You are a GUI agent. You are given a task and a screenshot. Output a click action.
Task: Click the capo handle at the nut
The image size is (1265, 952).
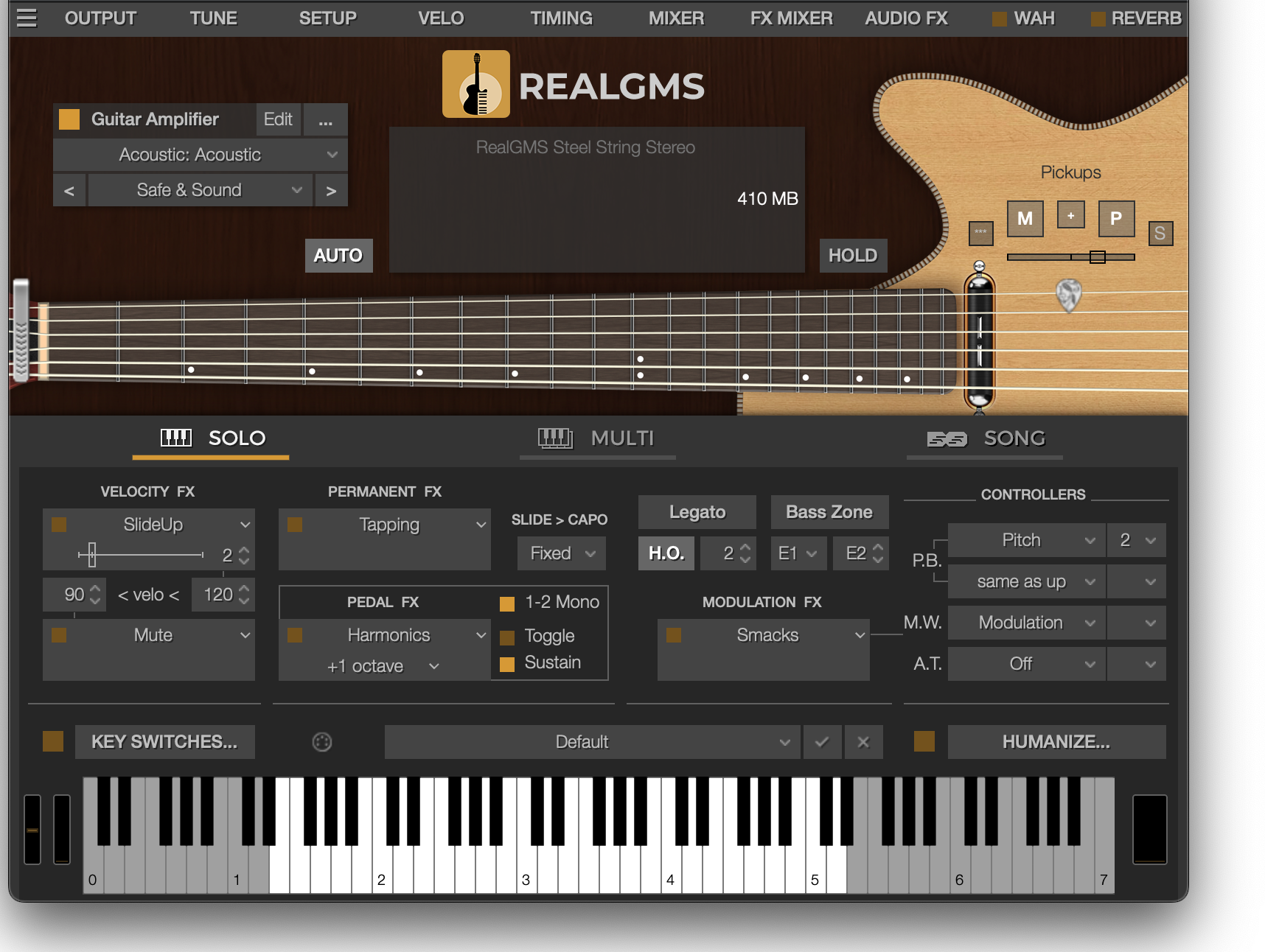click(21, 330)
